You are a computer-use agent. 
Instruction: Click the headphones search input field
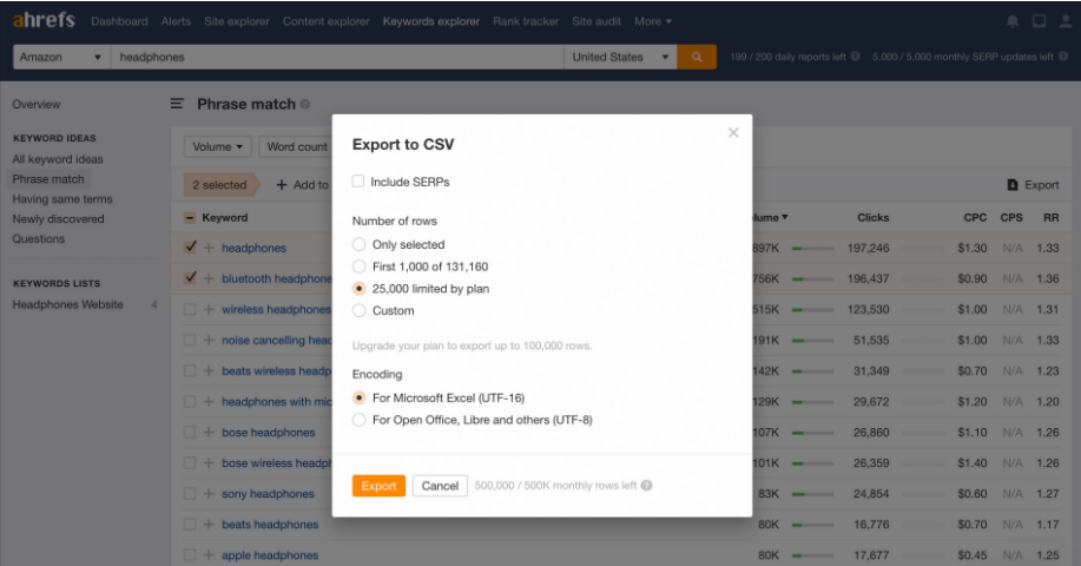click(337, 57)
